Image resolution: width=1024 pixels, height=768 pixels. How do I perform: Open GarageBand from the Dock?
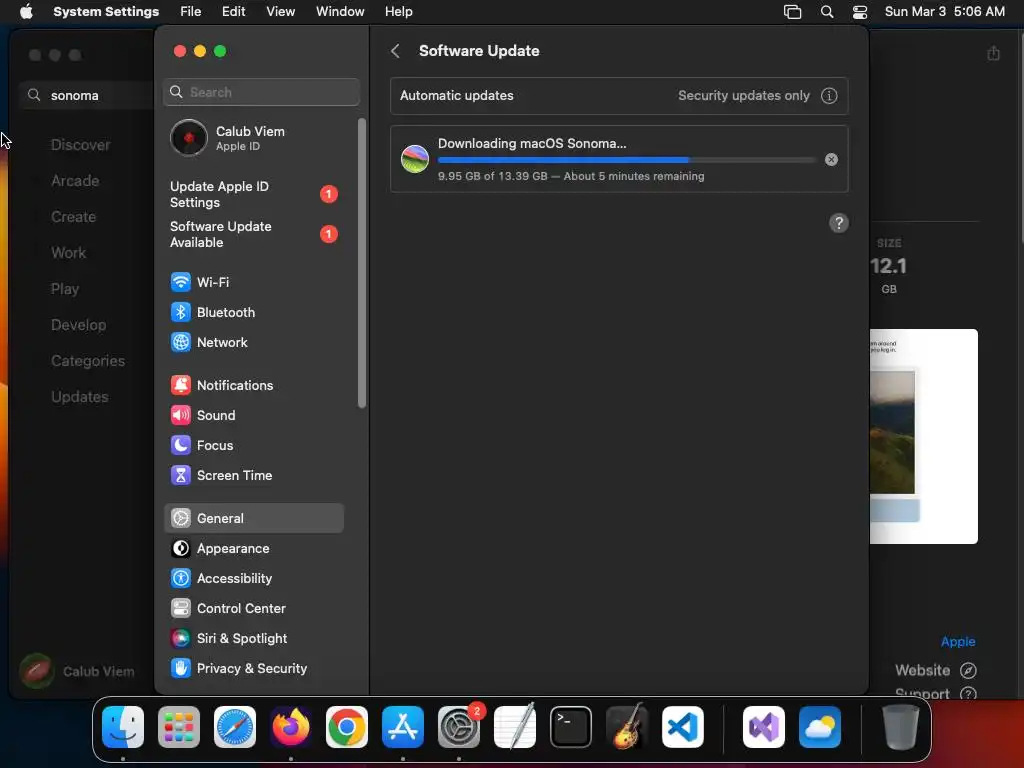(x=627, y=727)
